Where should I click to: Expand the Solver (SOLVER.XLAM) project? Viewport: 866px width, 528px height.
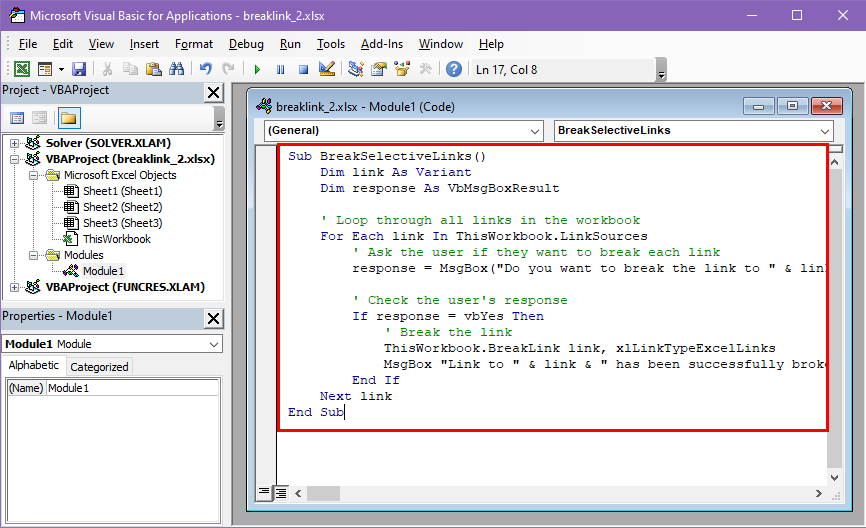[15, 144]
